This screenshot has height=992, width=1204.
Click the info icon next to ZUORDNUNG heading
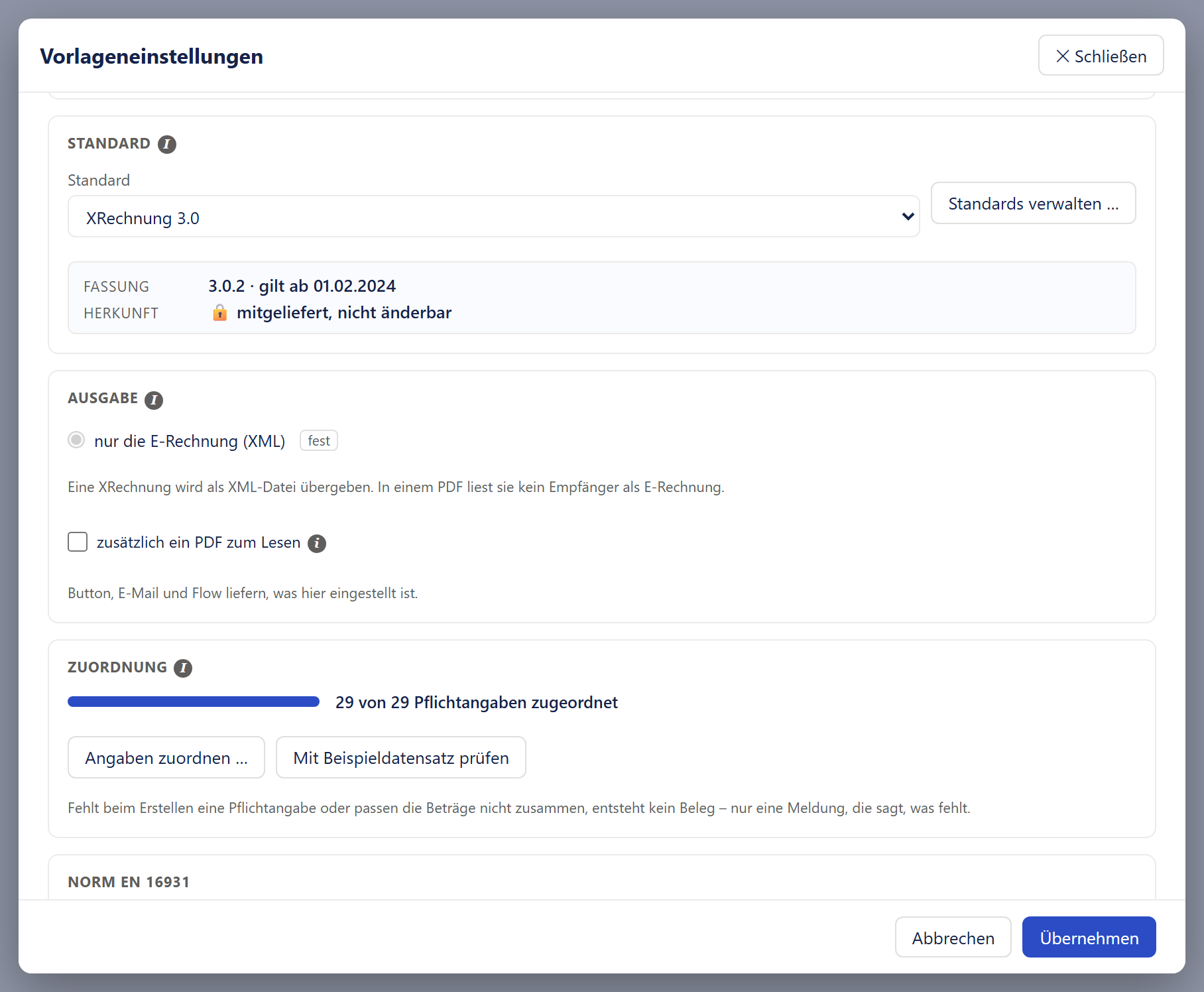click(183, 668)
